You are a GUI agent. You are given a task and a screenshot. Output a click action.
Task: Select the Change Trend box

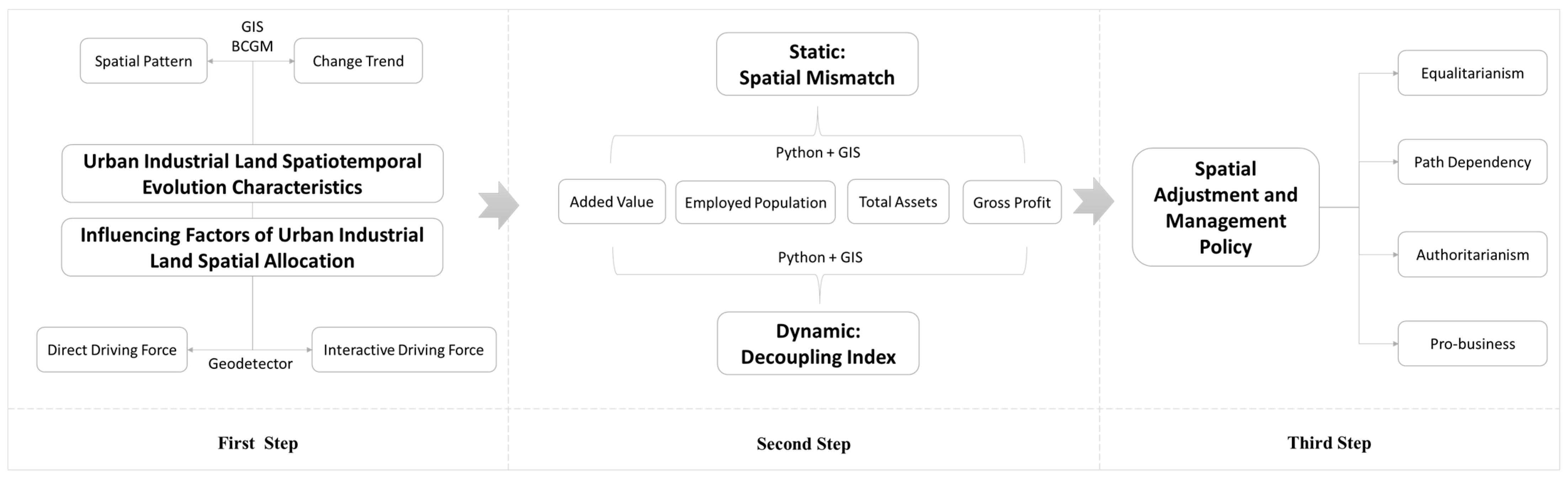click(358, 61)
